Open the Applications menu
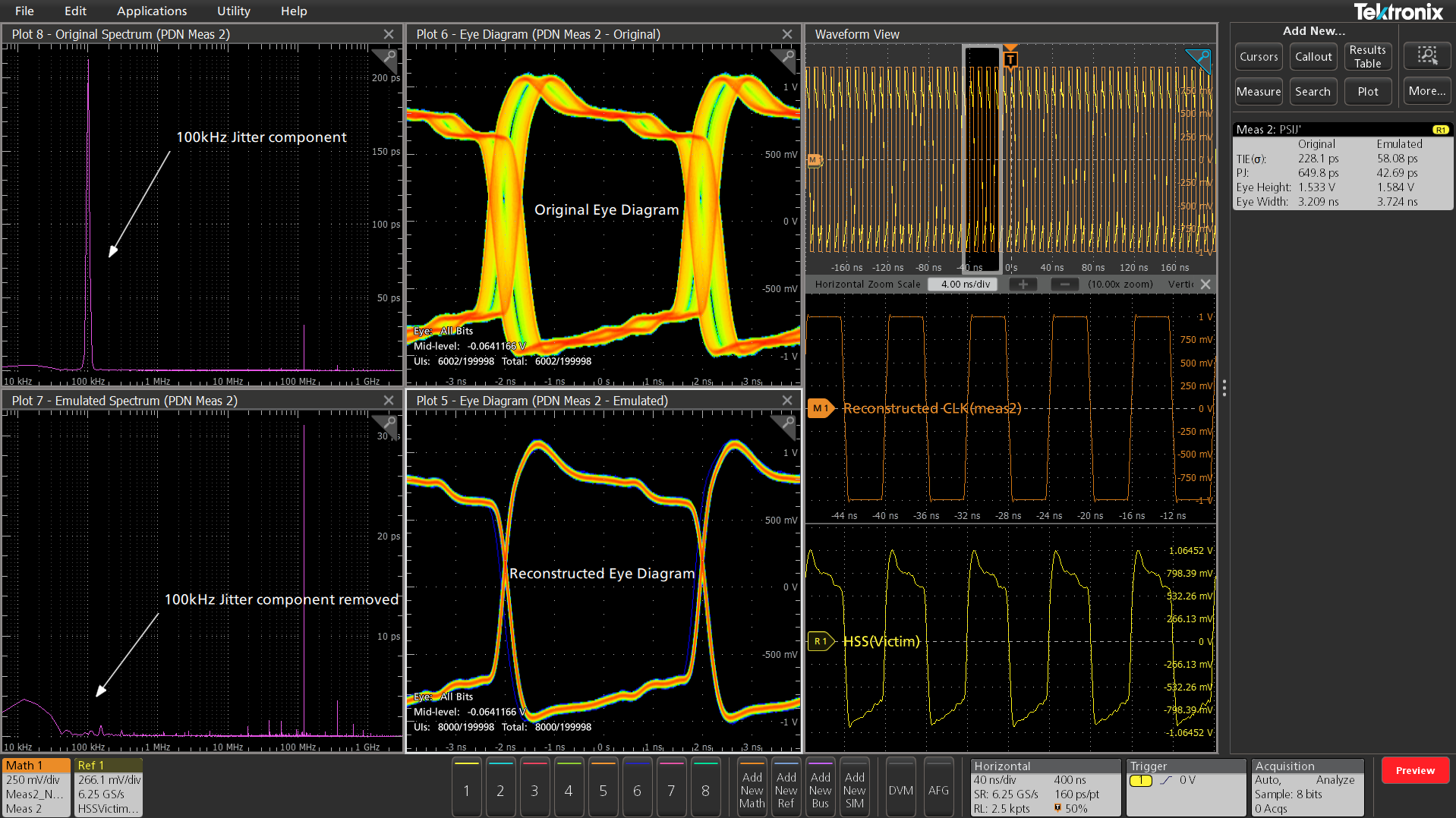This screenshot has height=818, width=1456. [x=152, y=11]
